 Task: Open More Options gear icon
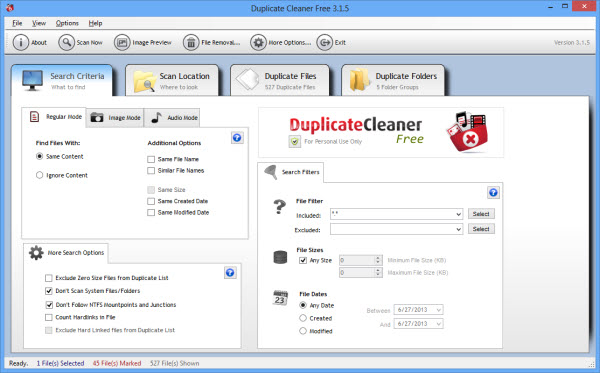click(258, 42)
